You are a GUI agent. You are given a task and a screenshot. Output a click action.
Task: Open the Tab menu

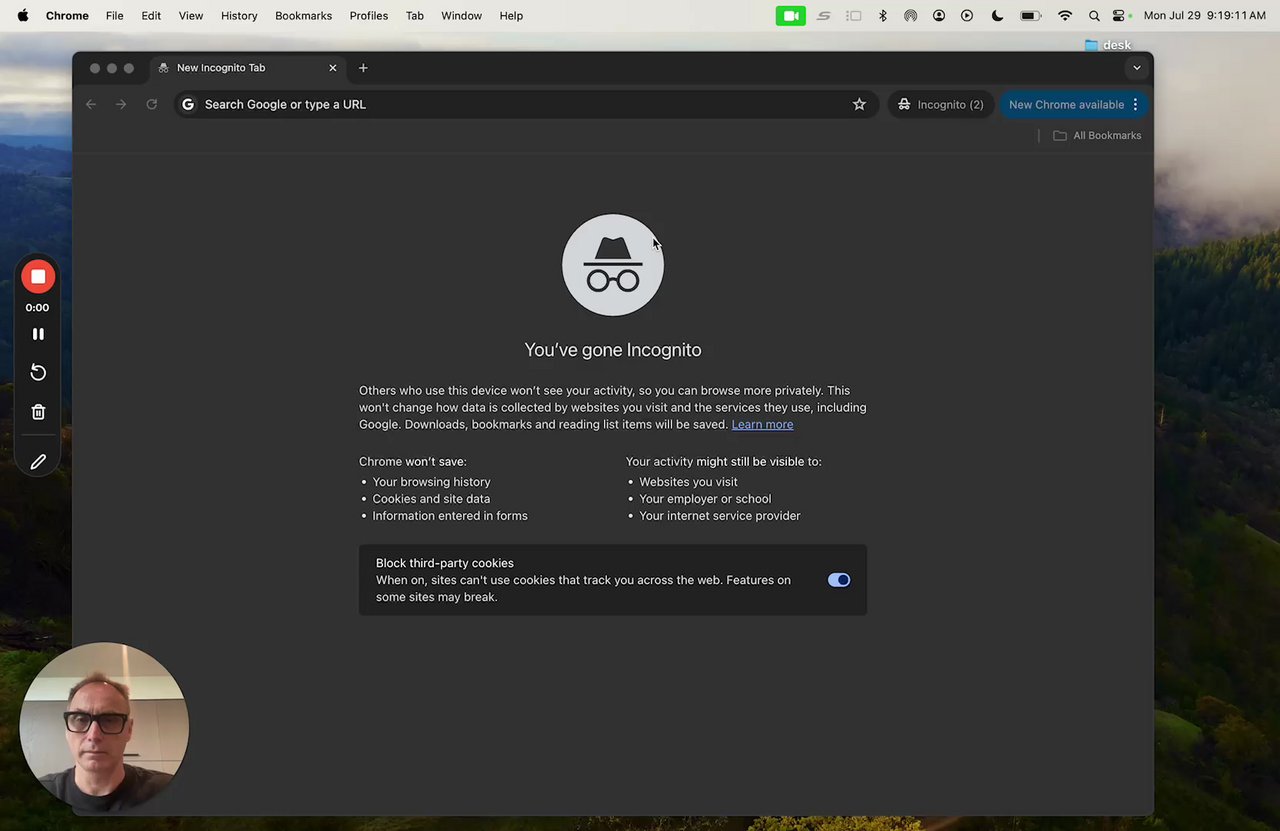415,15
